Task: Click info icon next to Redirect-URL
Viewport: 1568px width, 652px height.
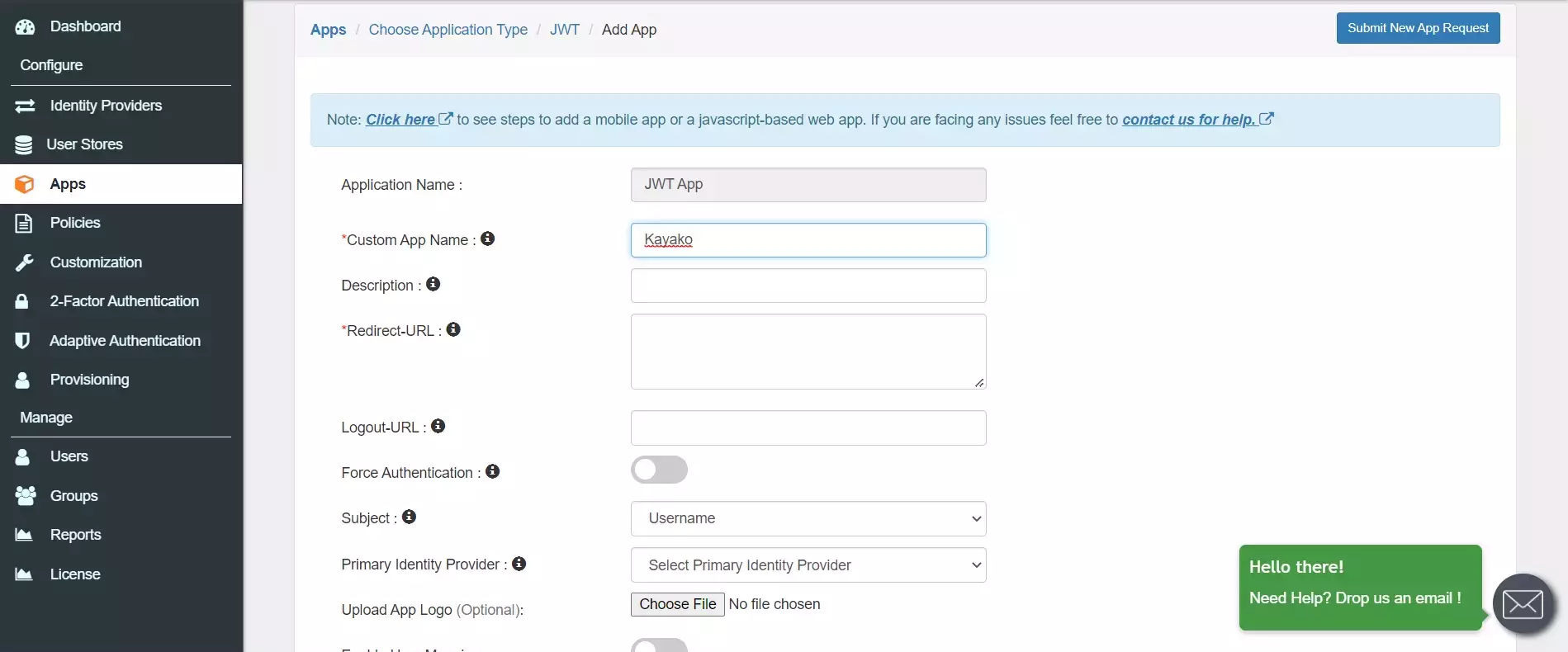Action: (453, 329)
